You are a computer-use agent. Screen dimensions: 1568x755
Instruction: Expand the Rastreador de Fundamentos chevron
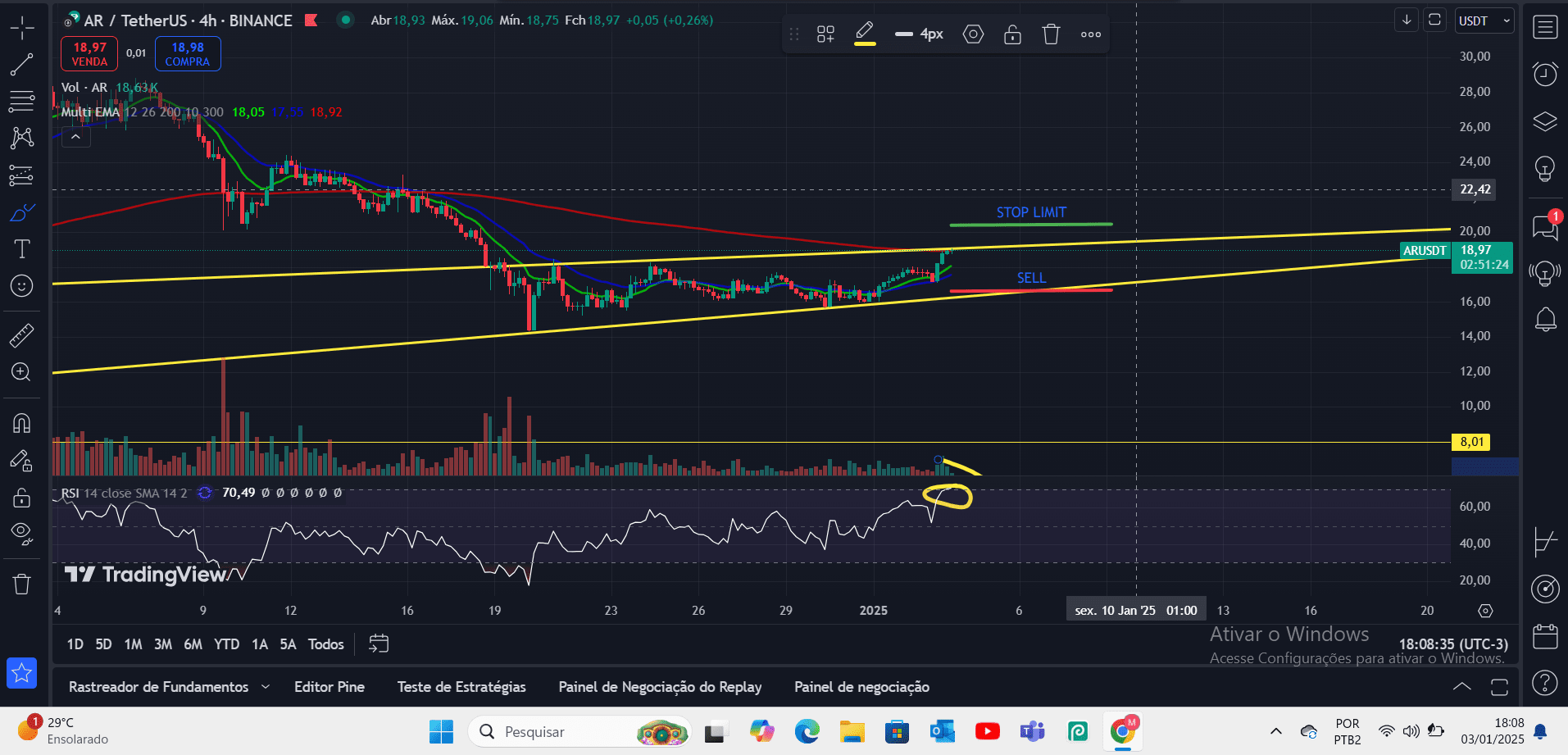[x=265, y=686]
